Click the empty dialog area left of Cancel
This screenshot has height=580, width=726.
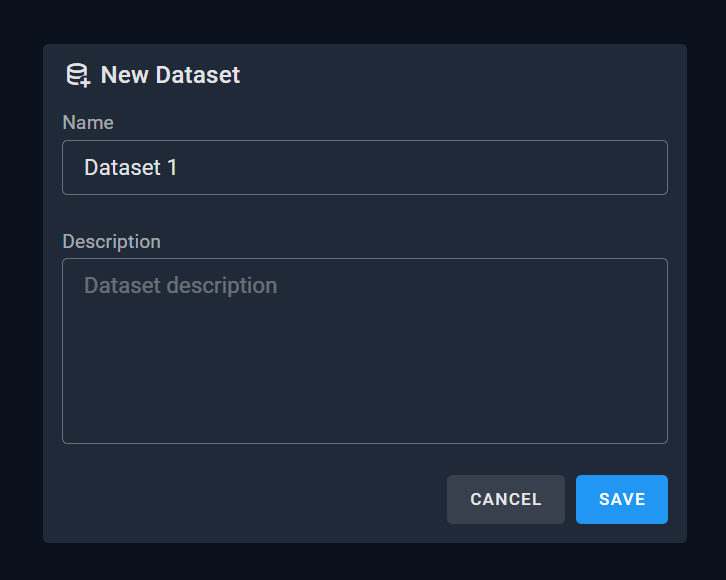[250, 499]
